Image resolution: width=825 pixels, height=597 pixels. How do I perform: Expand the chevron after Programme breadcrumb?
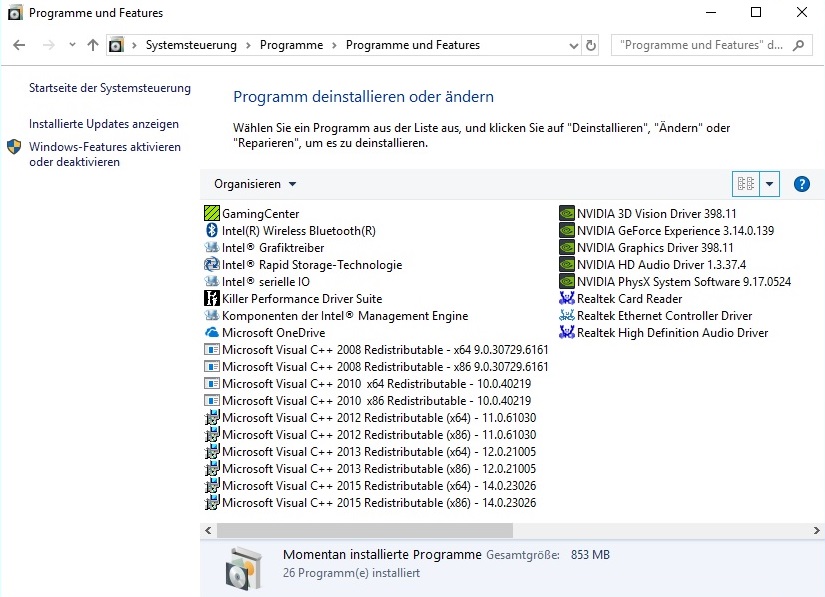click(x=334, y=45)
